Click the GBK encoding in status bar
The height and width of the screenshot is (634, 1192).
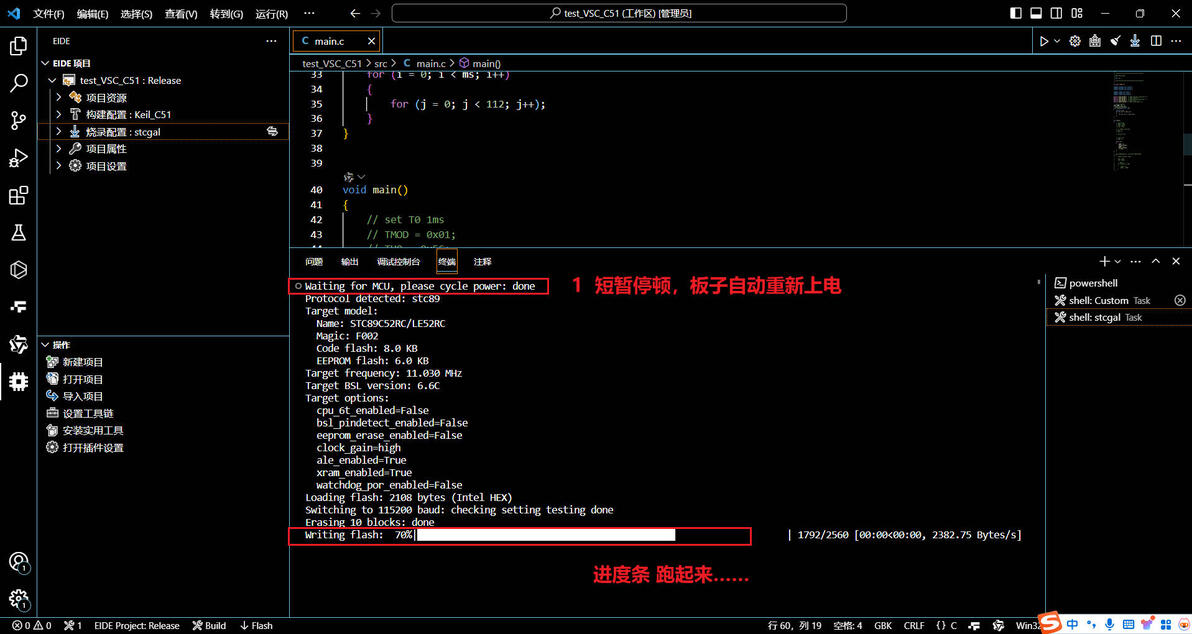tap(883, 626)
